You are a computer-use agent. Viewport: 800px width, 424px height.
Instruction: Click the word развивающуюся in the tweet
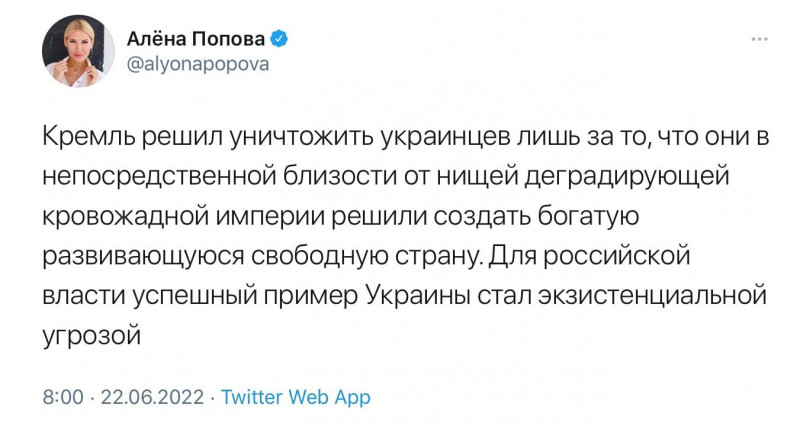(x=143, y=258)
